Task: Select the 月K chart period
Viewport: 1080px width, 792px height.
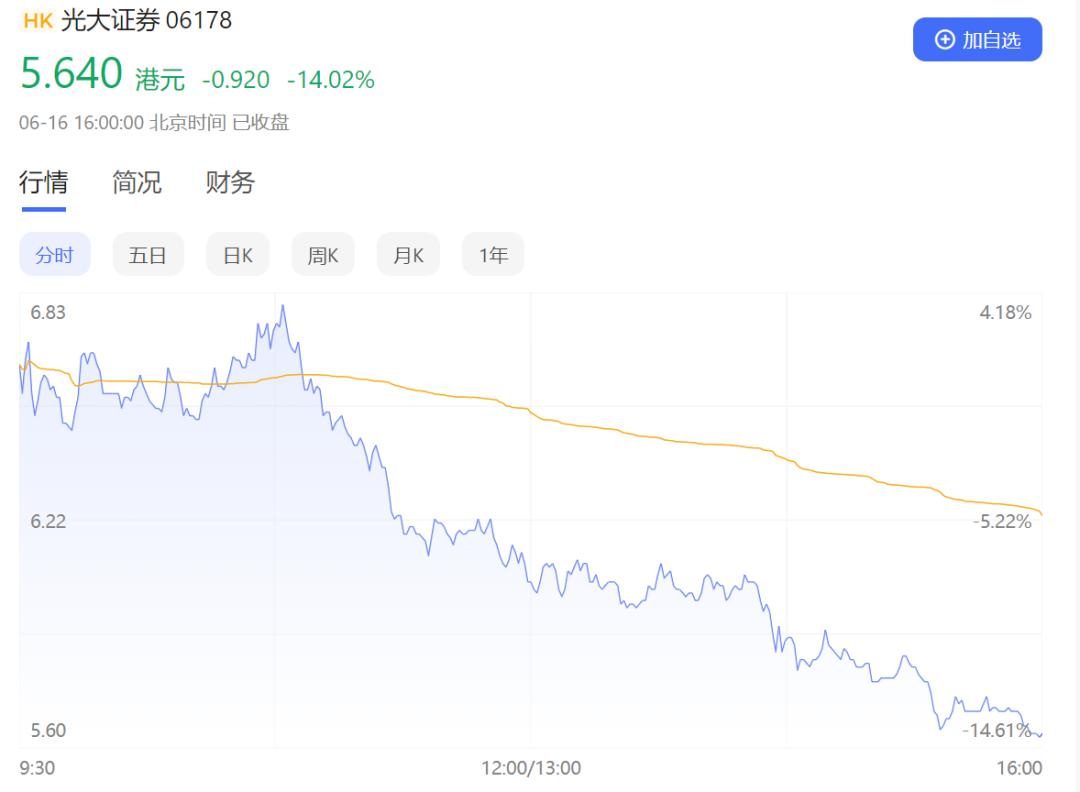Action: pos(408,255)
